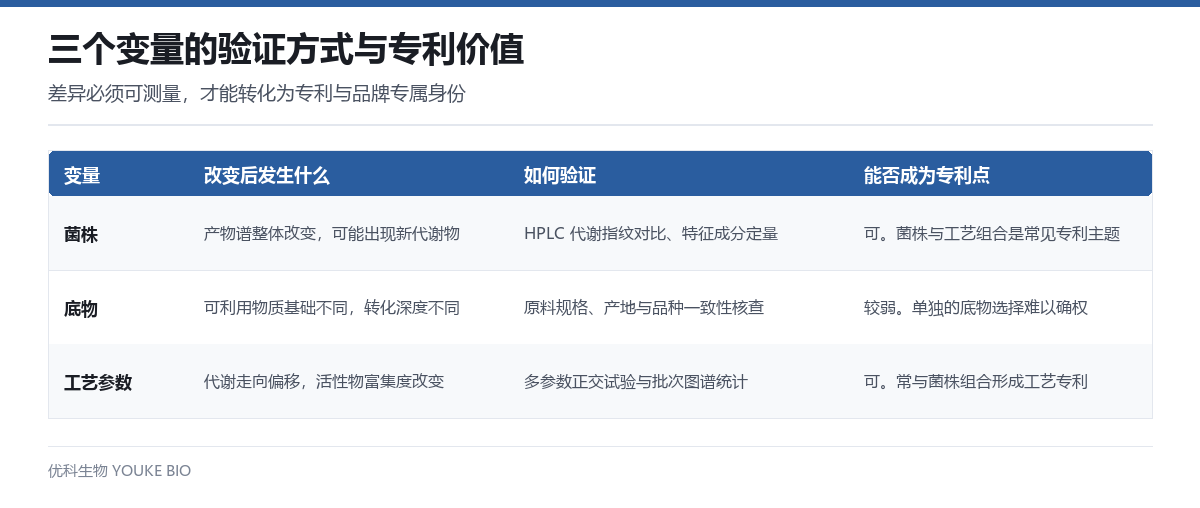Click cell 原料规格、产地与品种一致性核查
The width and height of the screenshot is (1200, 508).
(x=644, y=308)
